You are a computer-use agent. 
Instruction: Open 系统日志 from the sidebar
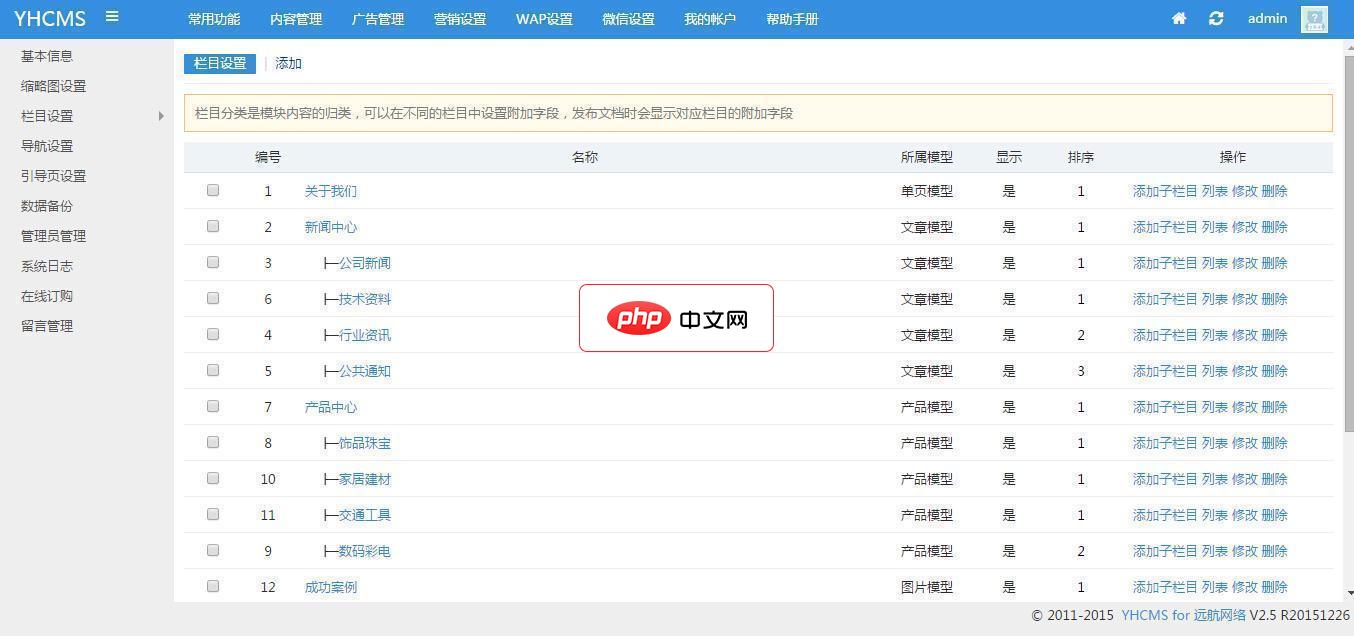tap(46, 265)
